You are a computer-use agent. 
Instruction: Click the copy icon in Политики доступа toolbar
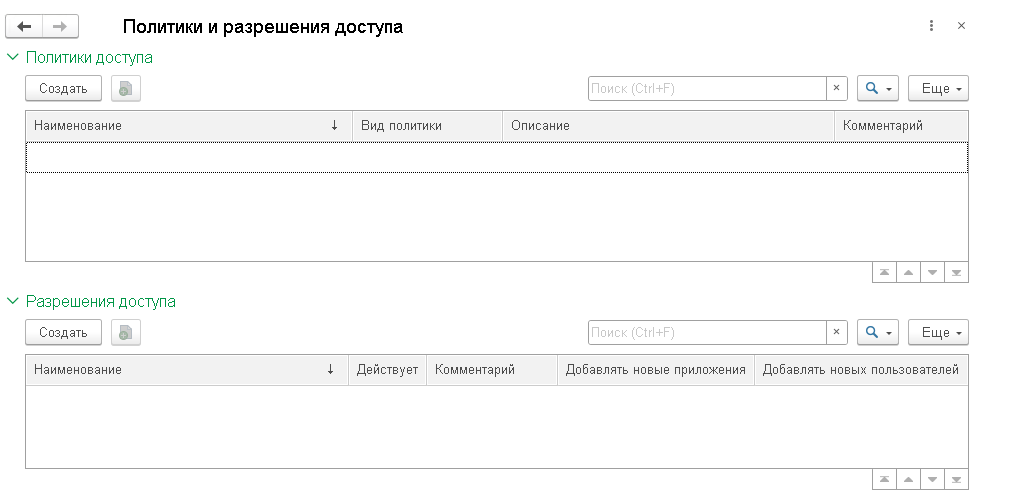pyautogui.click(x=125, y=89)
